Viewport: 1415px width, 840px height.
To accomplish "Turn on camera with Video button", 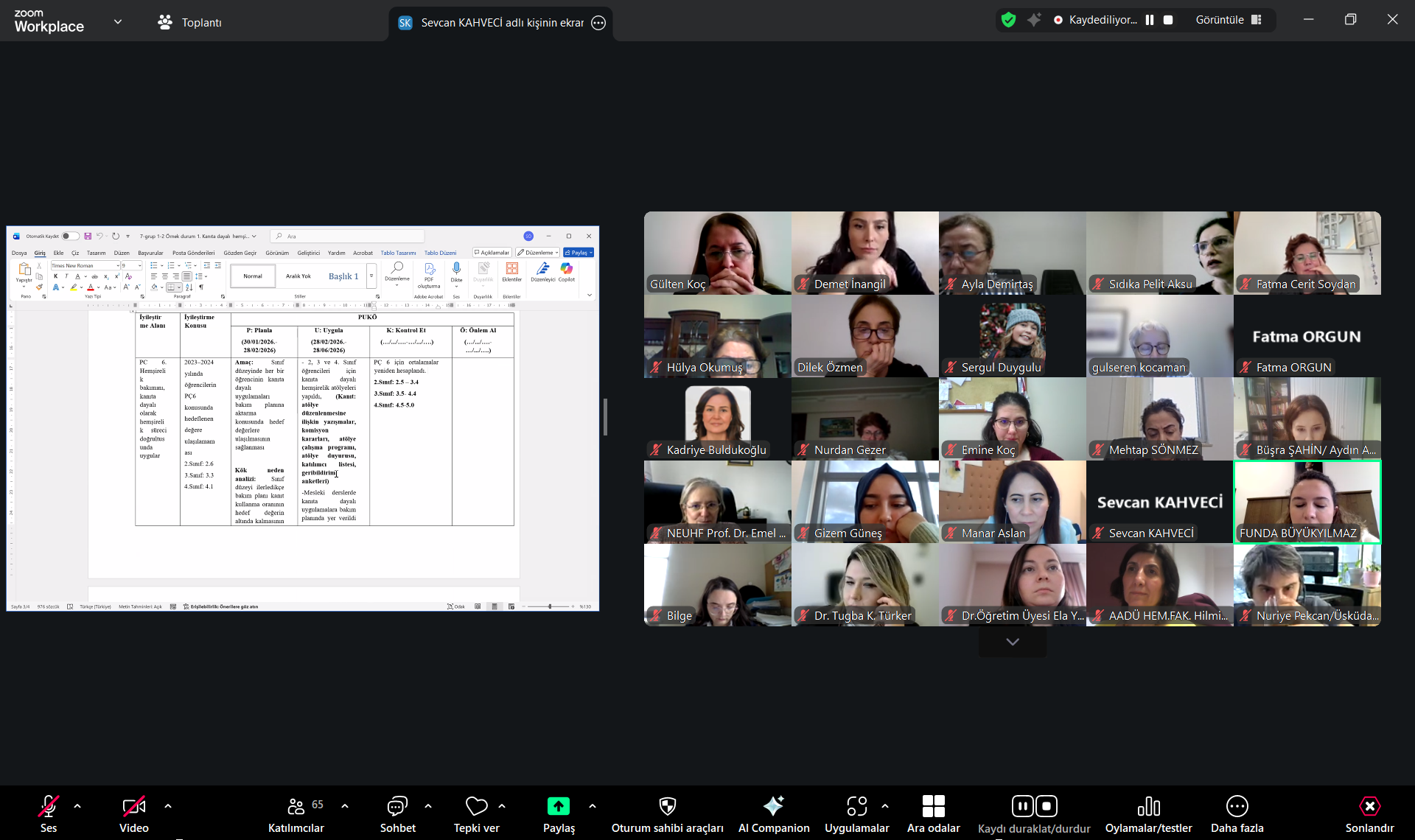I will pos(133,806).
